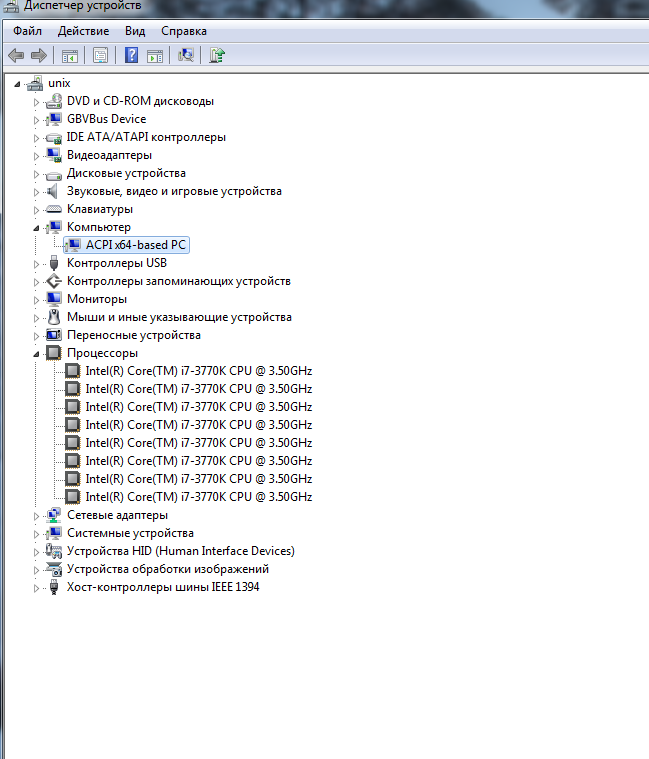Click the show/hide console tree icon
Image resolution: width=649 pixels, height=759 pixels.
(x=70, y=55)
